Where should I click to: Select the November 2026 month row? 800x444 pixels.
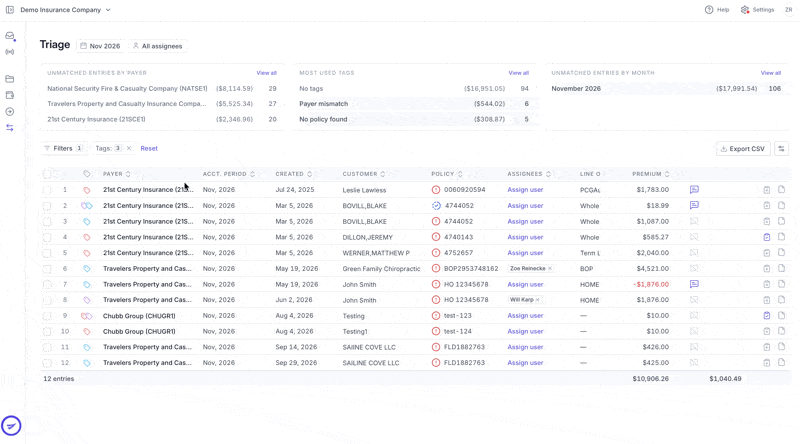(666, 88)
